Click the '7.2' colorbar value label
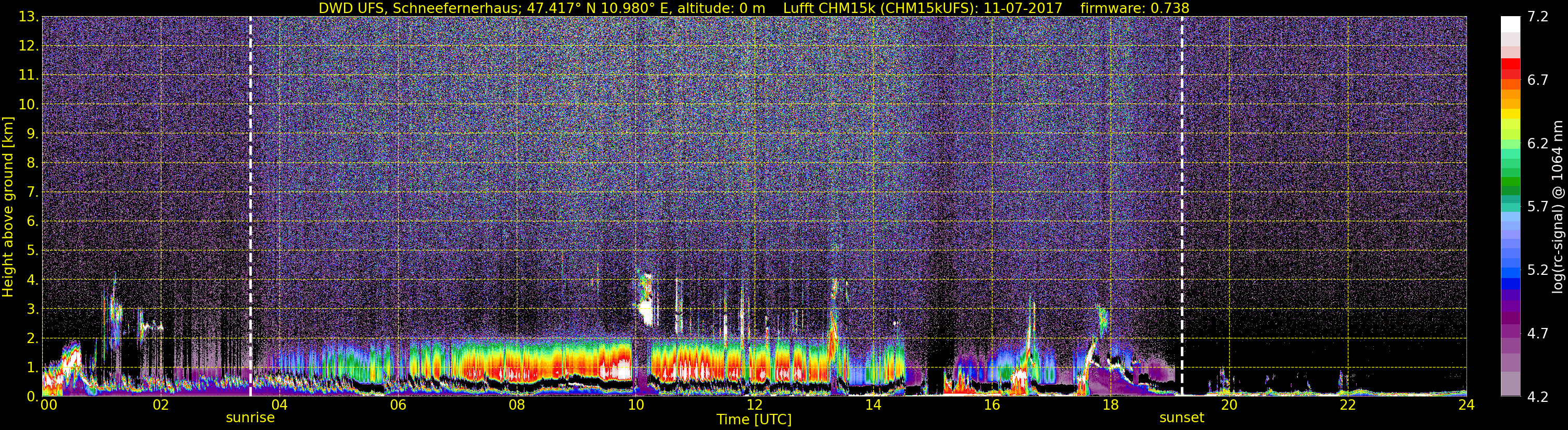The width and height of the screenshot is (1568, 430). [x=1538, y=17]
